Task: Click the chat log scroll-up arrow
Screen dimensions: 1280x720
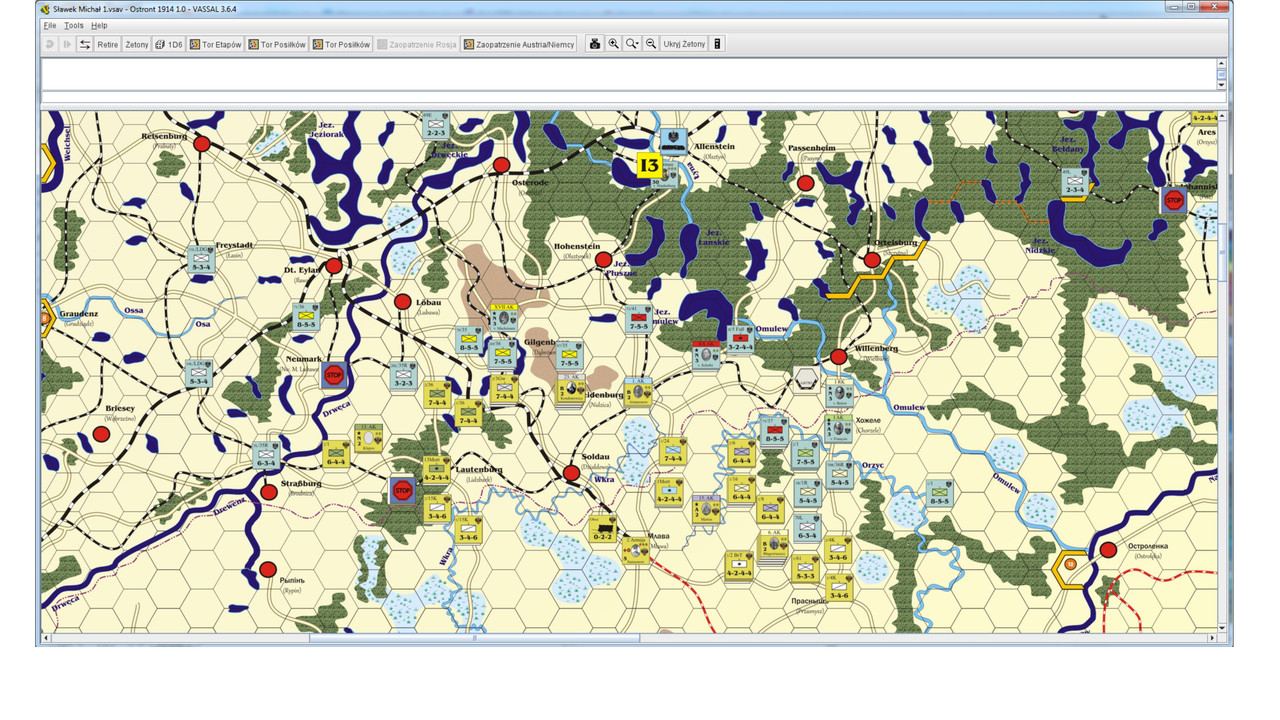Action: click(x=1221, y=62)
